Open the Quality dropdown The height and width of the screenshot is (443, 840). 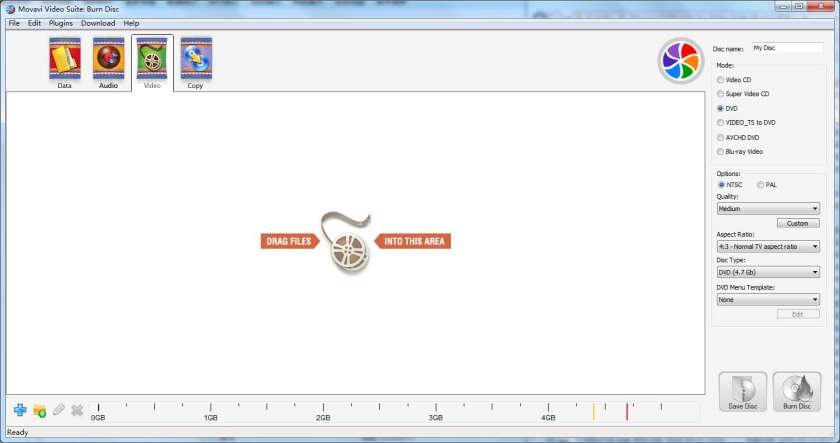point(768,208)
